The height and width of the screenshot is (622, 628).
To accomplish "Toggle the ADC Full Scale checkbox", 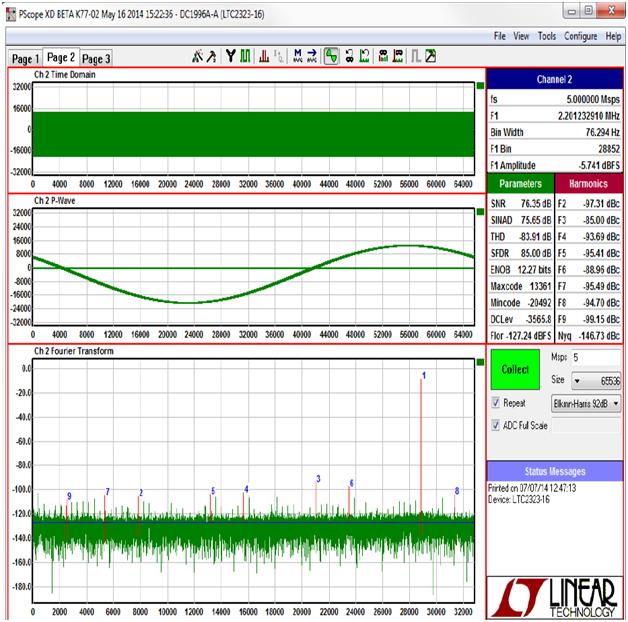I will pyautogui.click(x=497, y=425).
